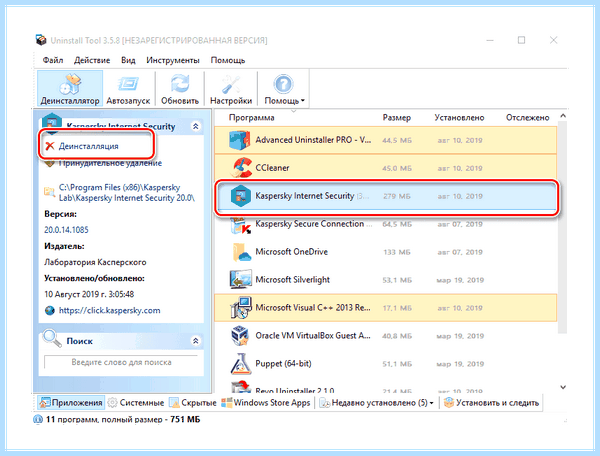Open the Недавно установлено (5) dropdown
This screenshot has width=600, height=456.
pos(377,402)
